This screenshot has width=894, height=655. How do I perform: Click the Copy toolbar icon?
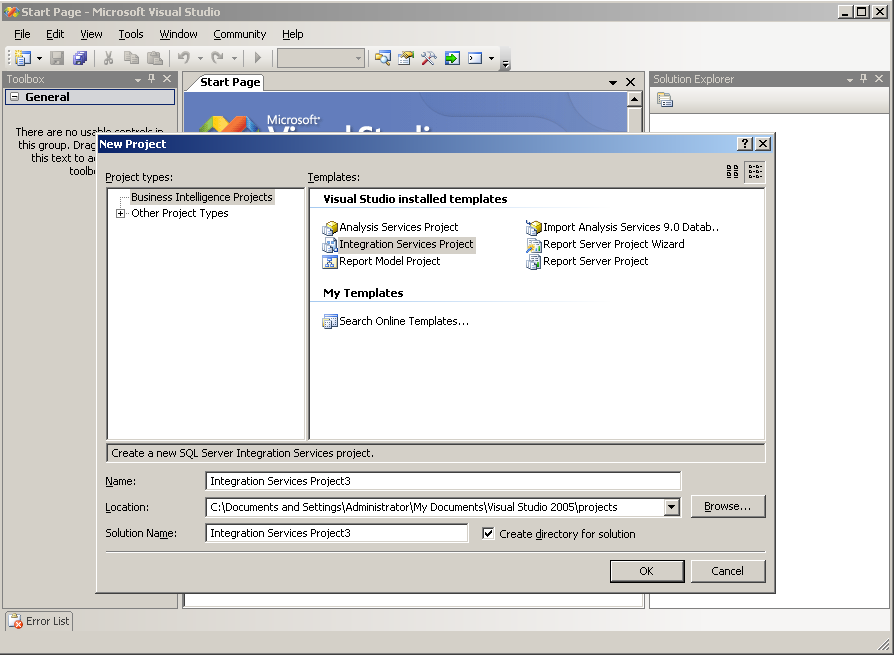(132, 58)
